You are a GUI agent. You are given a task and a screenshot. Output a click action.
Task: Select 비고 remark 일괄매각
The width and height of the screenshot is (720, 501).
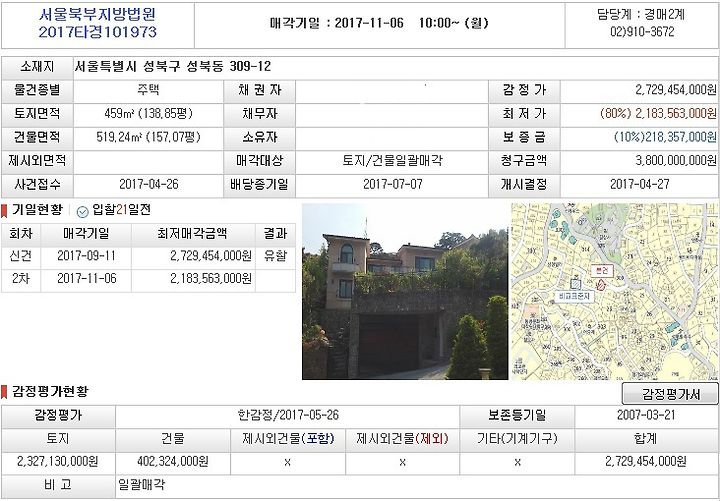(x=141, y=485)
